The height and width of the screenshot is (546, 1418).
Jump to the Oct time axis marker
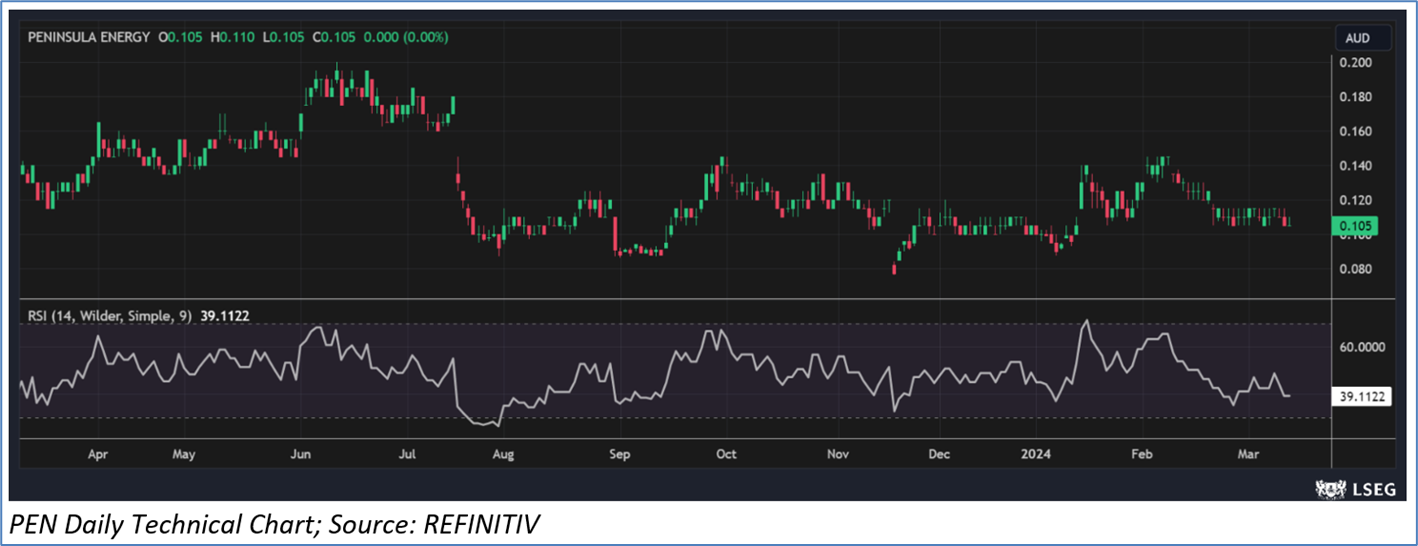tap(726, 454)
